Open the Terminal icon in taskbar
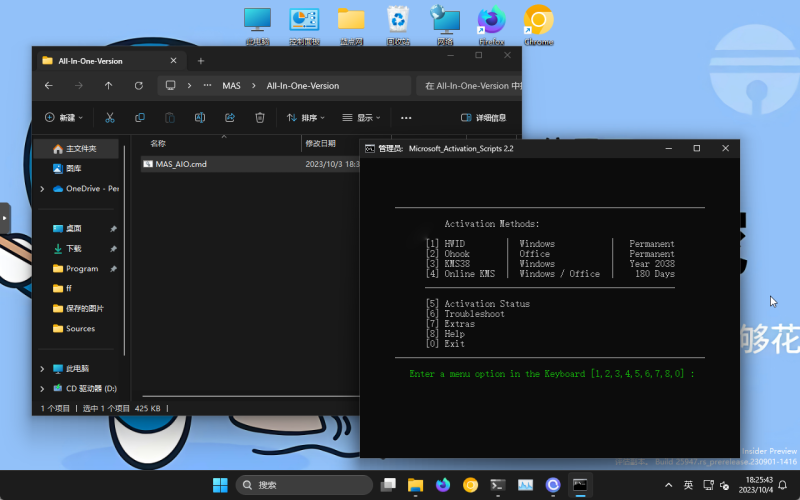The height and width of the screenshot is (500, 800). (x=497, y=485)
